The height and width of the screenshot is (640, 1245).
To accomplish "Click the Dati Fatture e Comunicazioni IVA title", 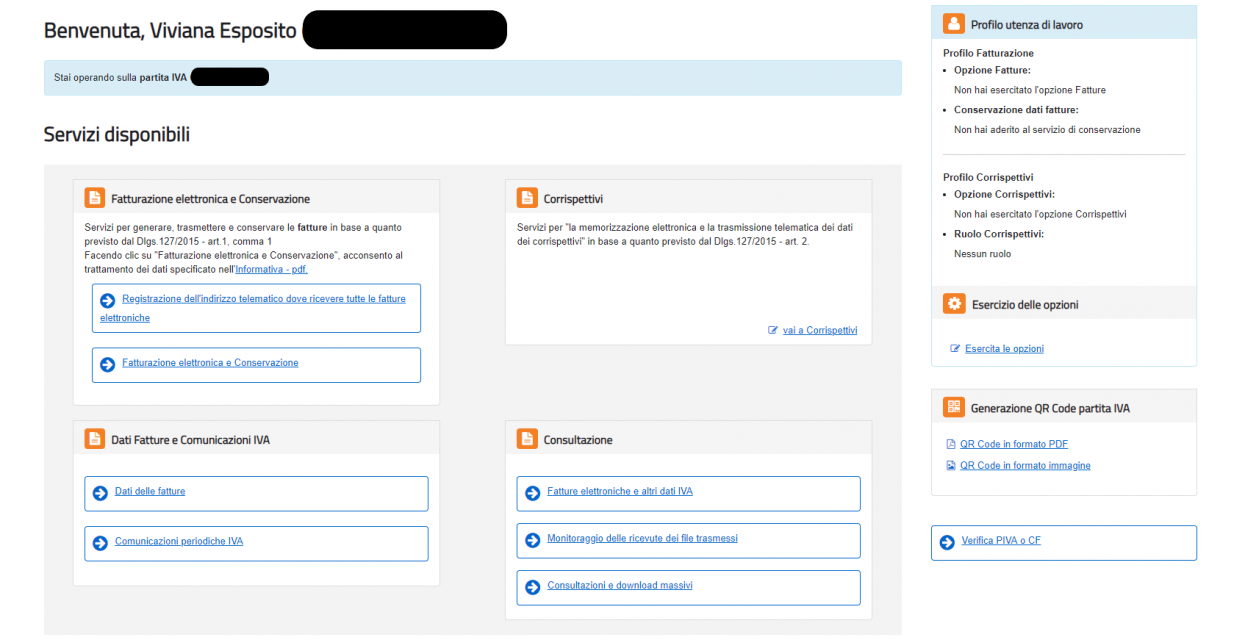I will point(190,440).
